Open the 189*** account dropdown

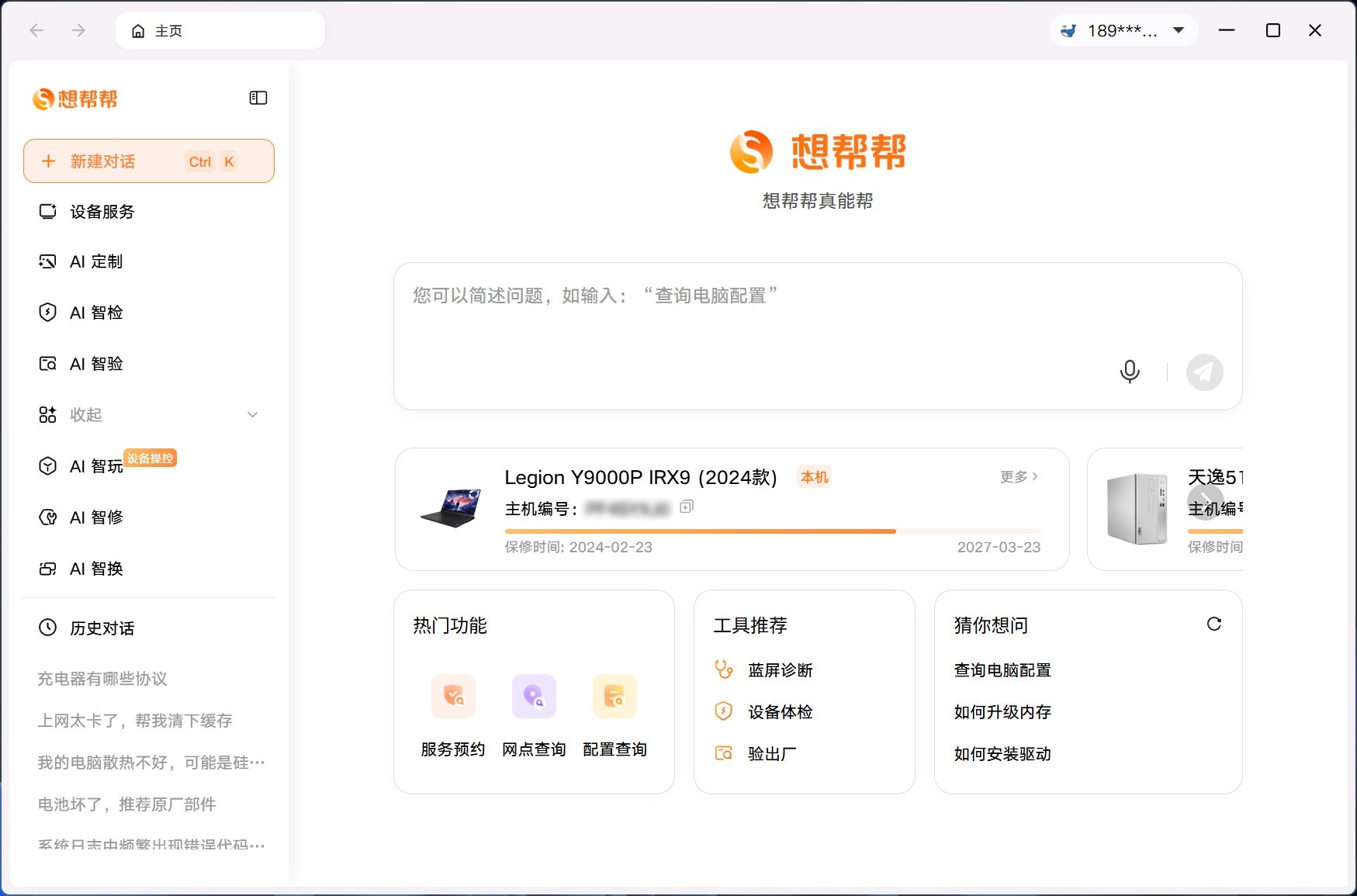tap(1123, 30)
